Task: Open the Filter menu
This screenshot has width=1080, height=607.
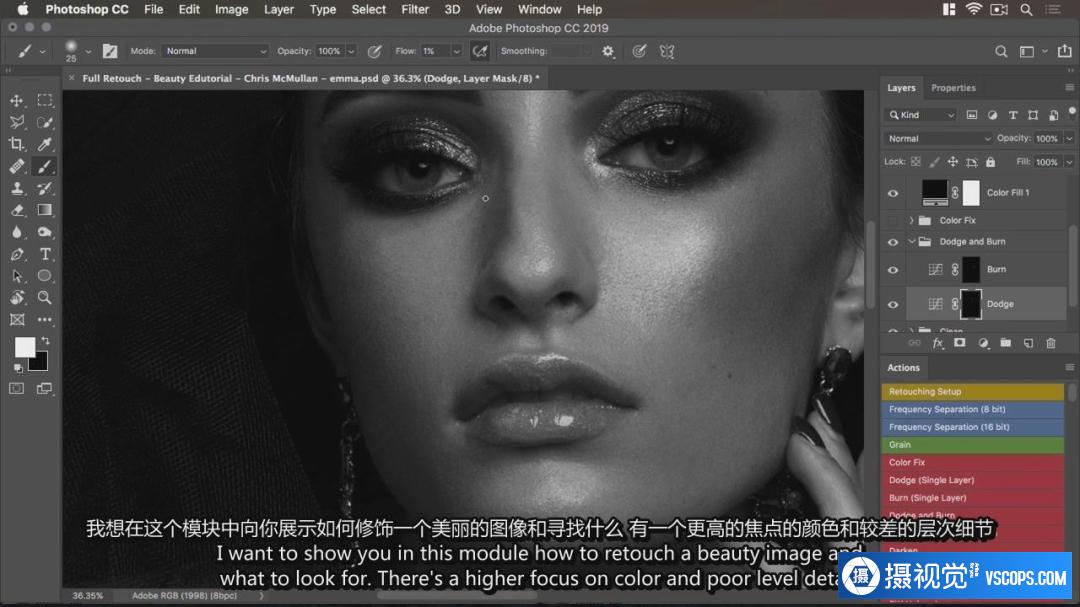Action: coord(415,10)
